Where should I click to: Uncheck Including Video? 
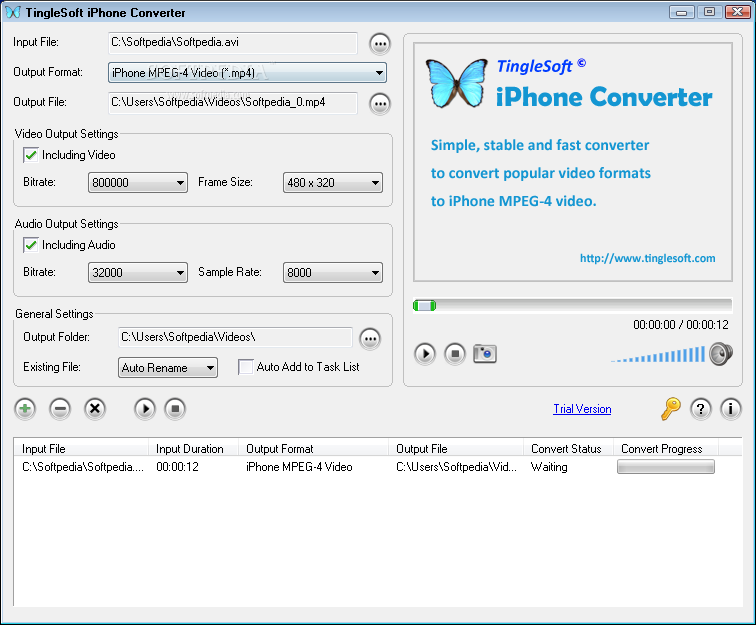pos(31,155)
